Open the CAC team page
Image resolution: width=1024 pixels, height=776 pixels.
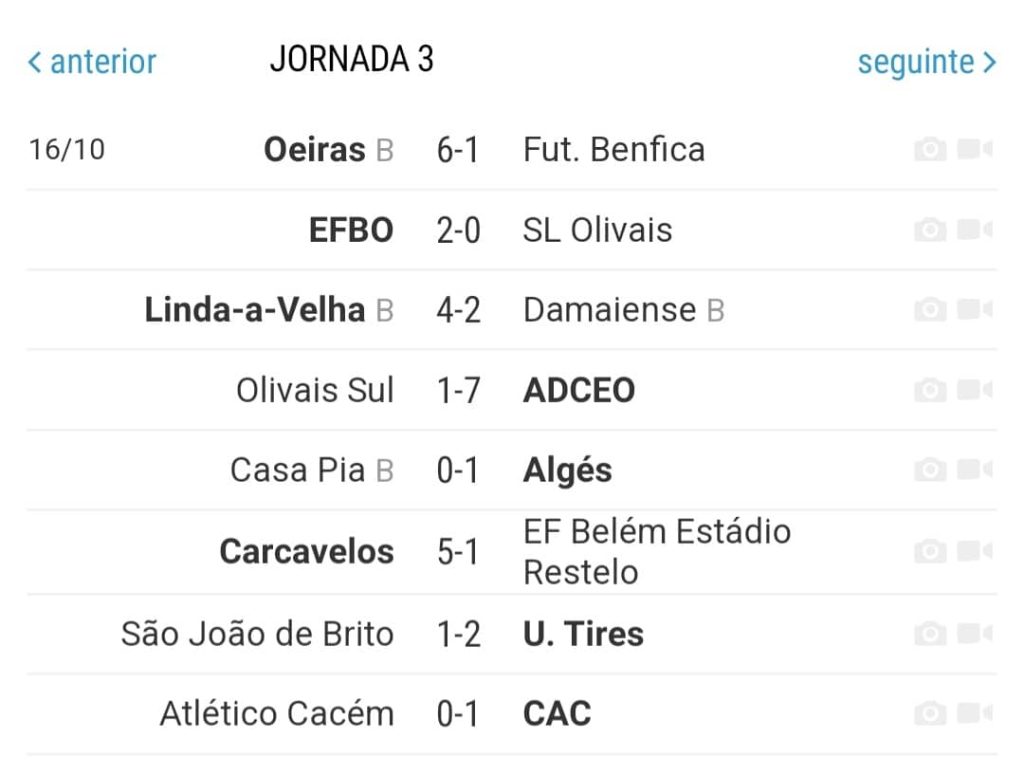(557, 713)
